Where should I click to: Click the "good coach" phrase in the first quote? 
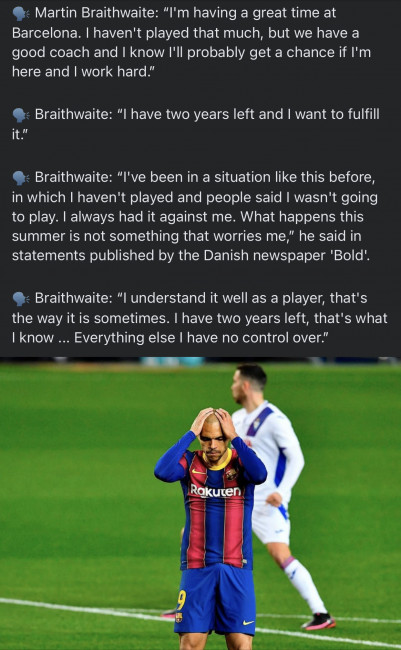click(51, 53)
